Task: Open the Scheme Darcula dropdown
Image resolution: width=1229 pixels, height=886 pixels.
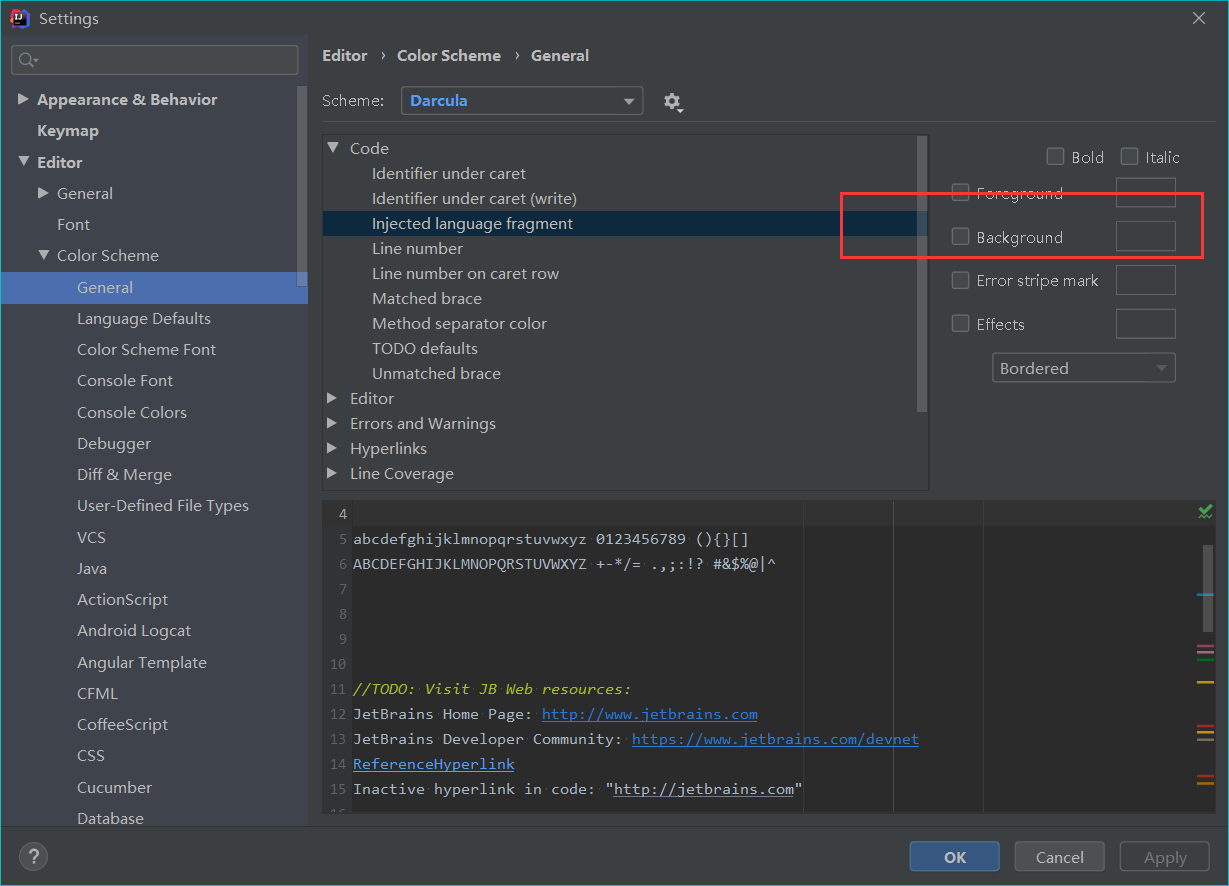Action: tap(522, 101)
